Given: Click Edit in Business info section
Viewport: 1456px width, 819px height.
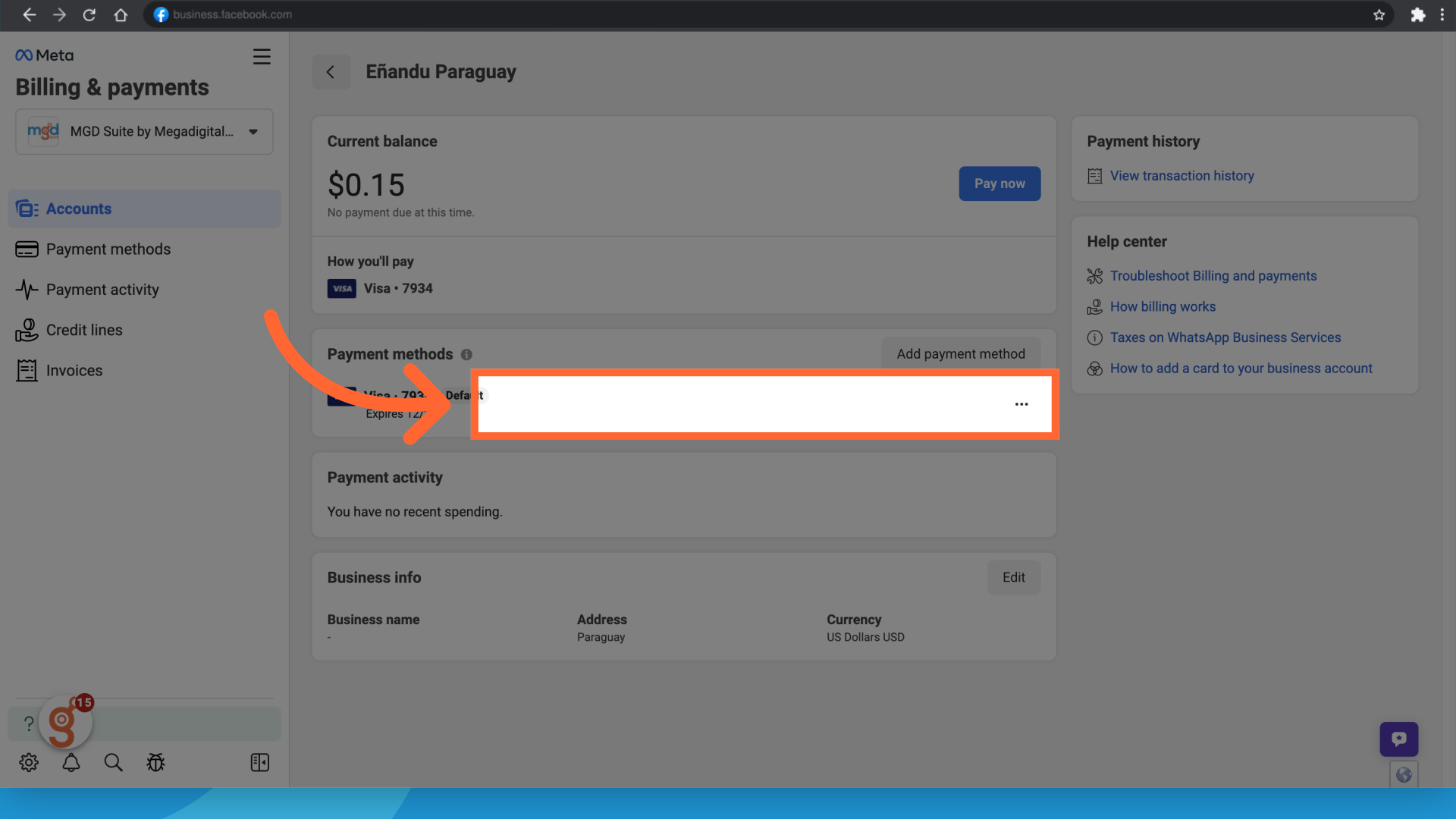Looking at the screenshot, I should (1013, 578).
